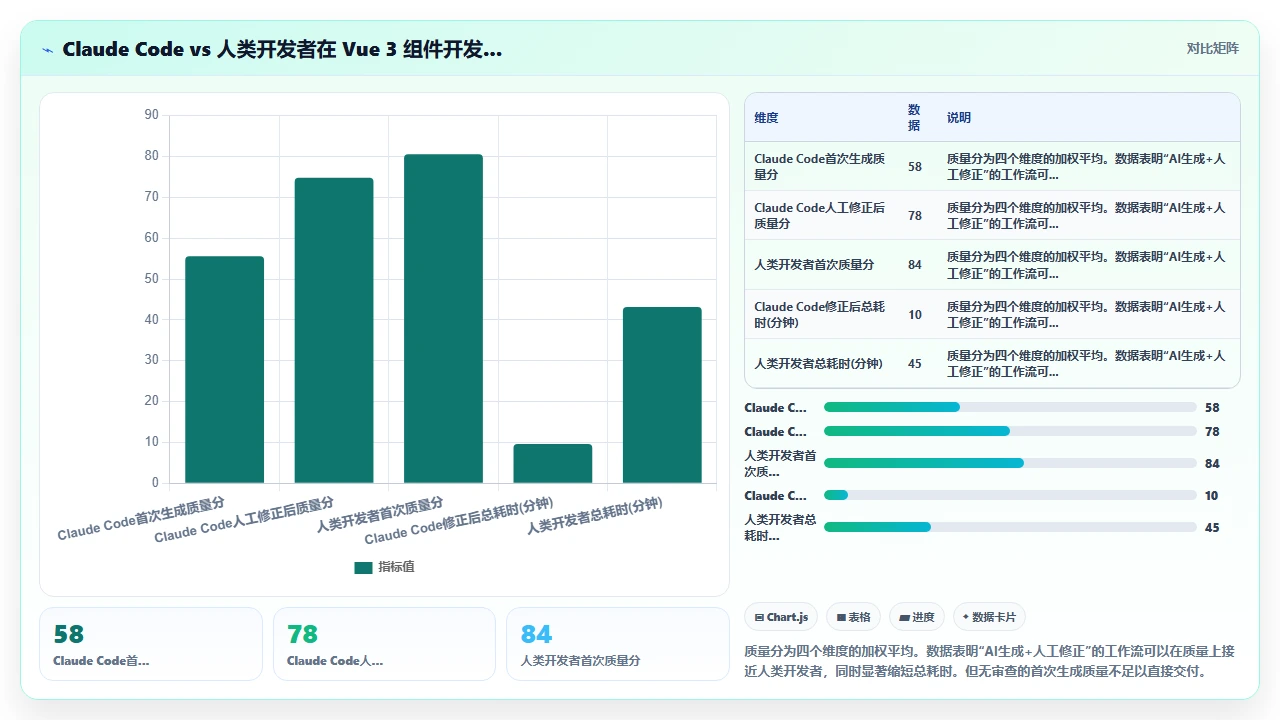Image resolution: width=1280 pixels, height=720 pixels.
Task: Click table cell Claude Code首次生成质量分
Action: click(x=820, y=166)
